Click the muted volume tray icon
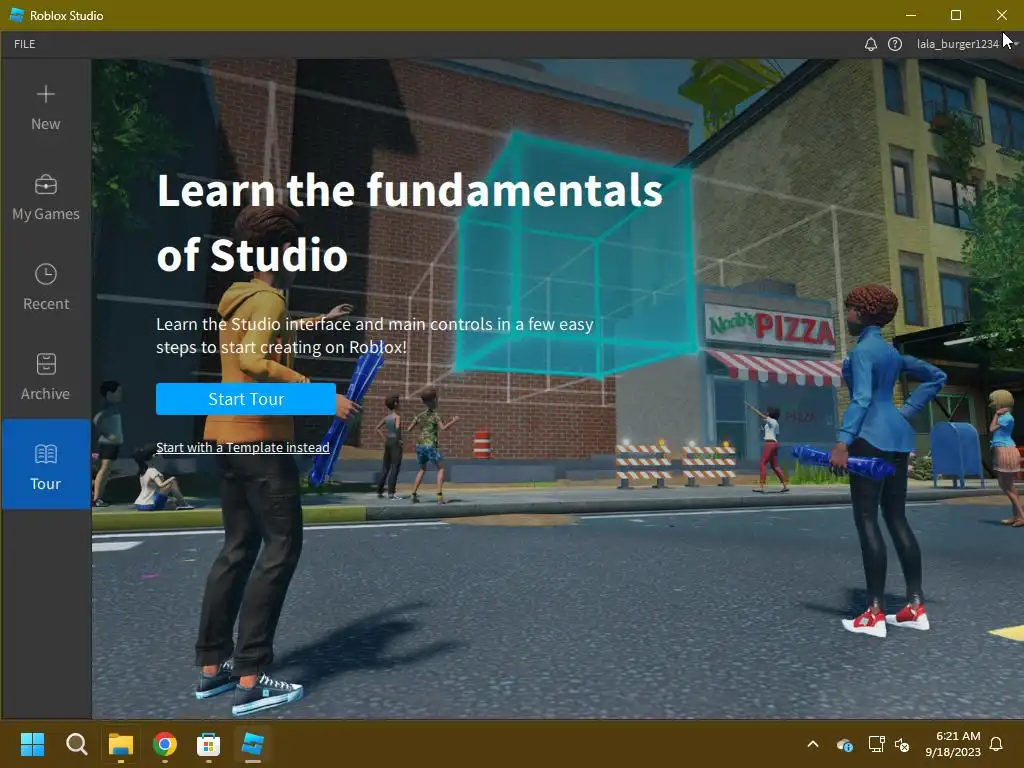 (902, 744)
